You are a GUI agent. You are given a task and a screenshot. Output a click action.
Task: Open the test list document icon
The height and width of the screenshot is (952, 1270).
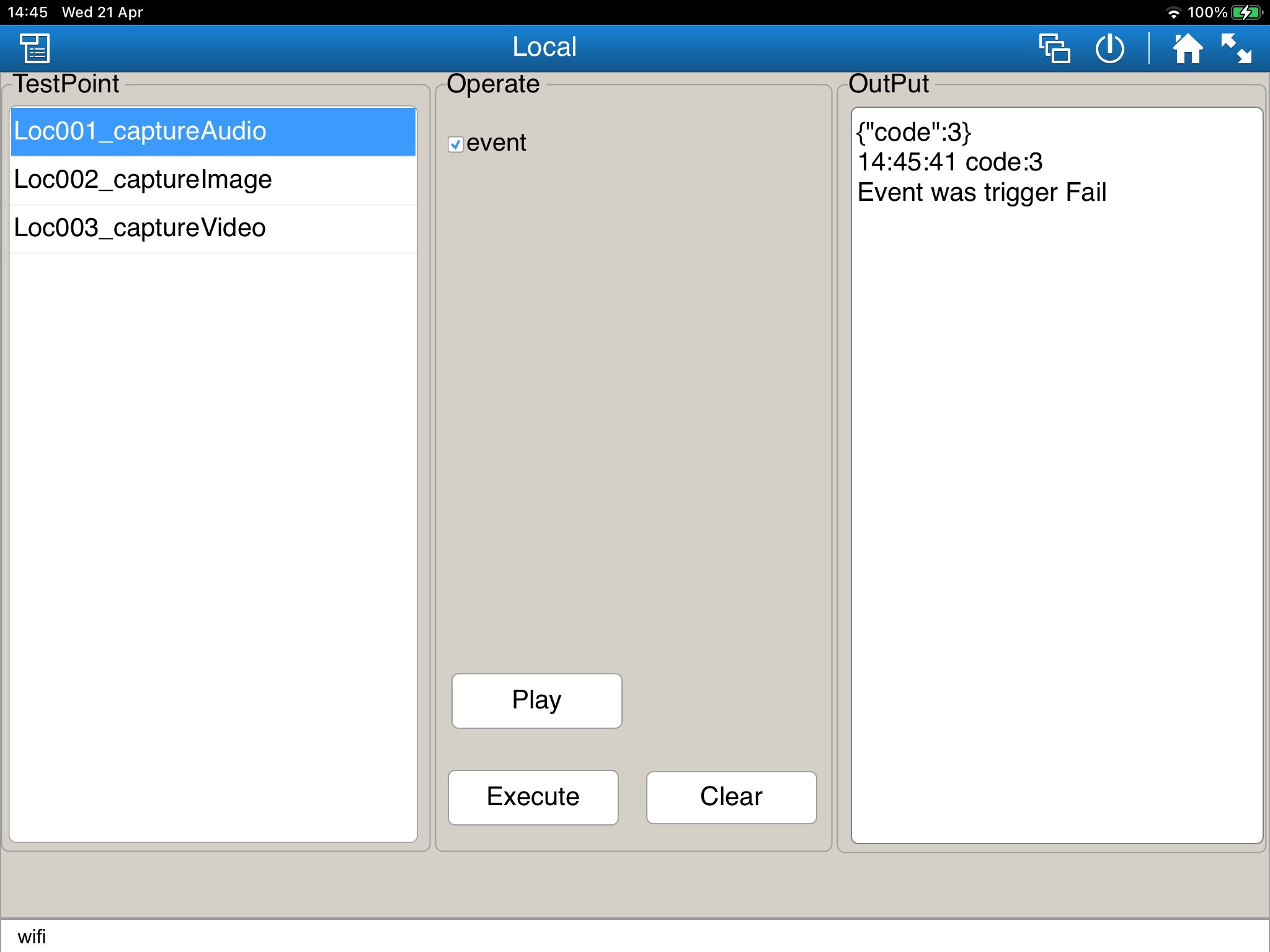click(x=35, y=48)
